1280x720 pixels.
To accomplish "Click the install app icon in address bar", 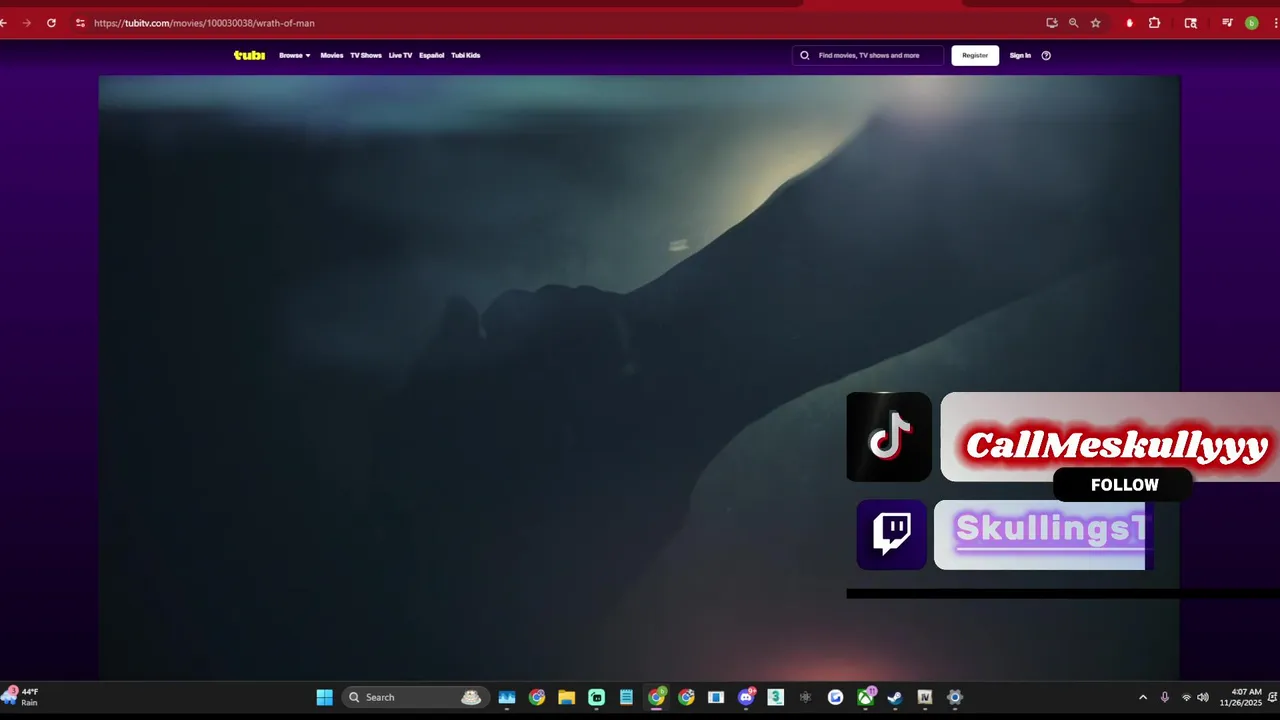I will click(x=1052, y=23).
